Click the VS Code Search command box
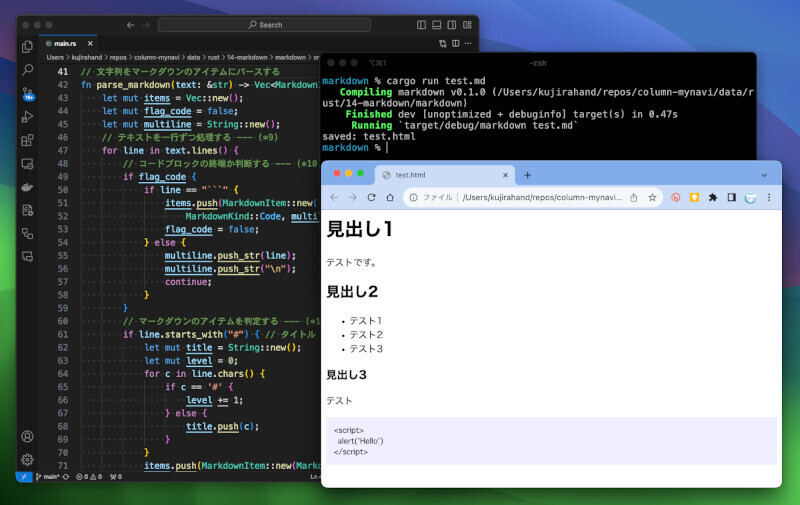Screen dimensions: 800x505 pos(265,24)
